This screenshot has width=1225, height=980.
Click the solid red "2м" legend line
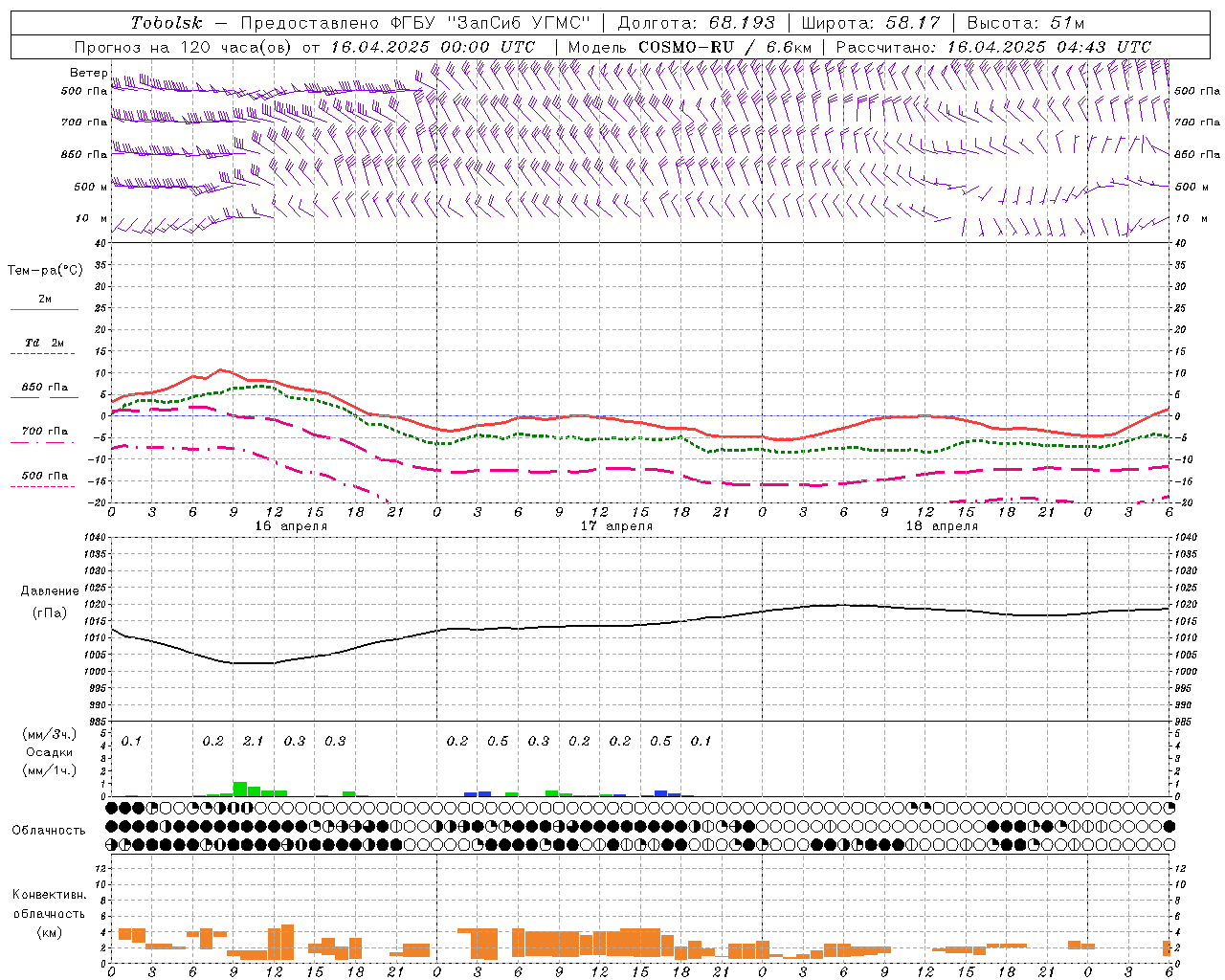44,309
